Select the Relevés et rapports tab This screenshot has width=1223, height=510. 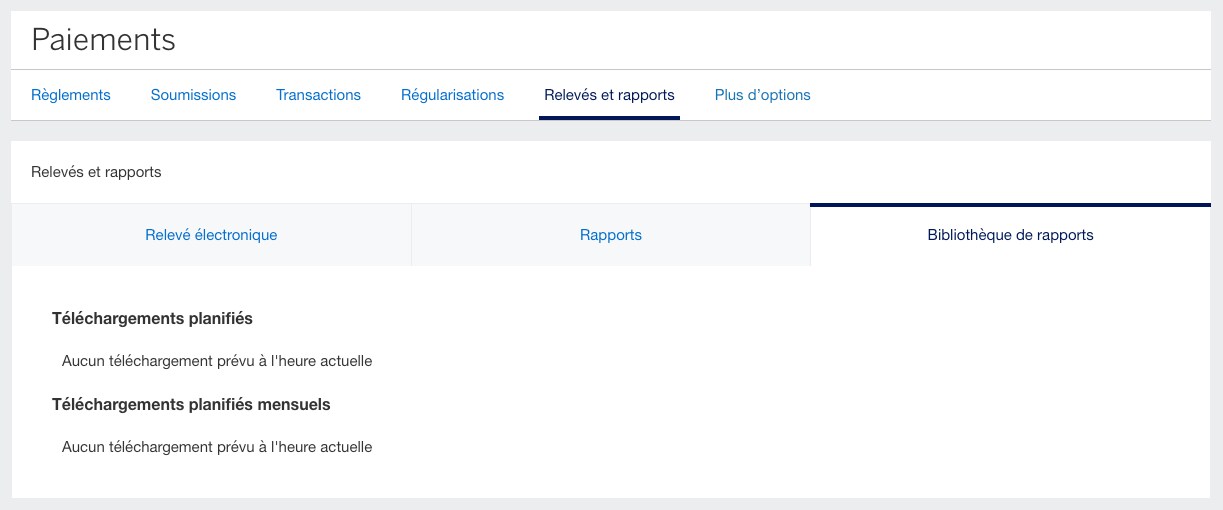(x=609, y=95)
